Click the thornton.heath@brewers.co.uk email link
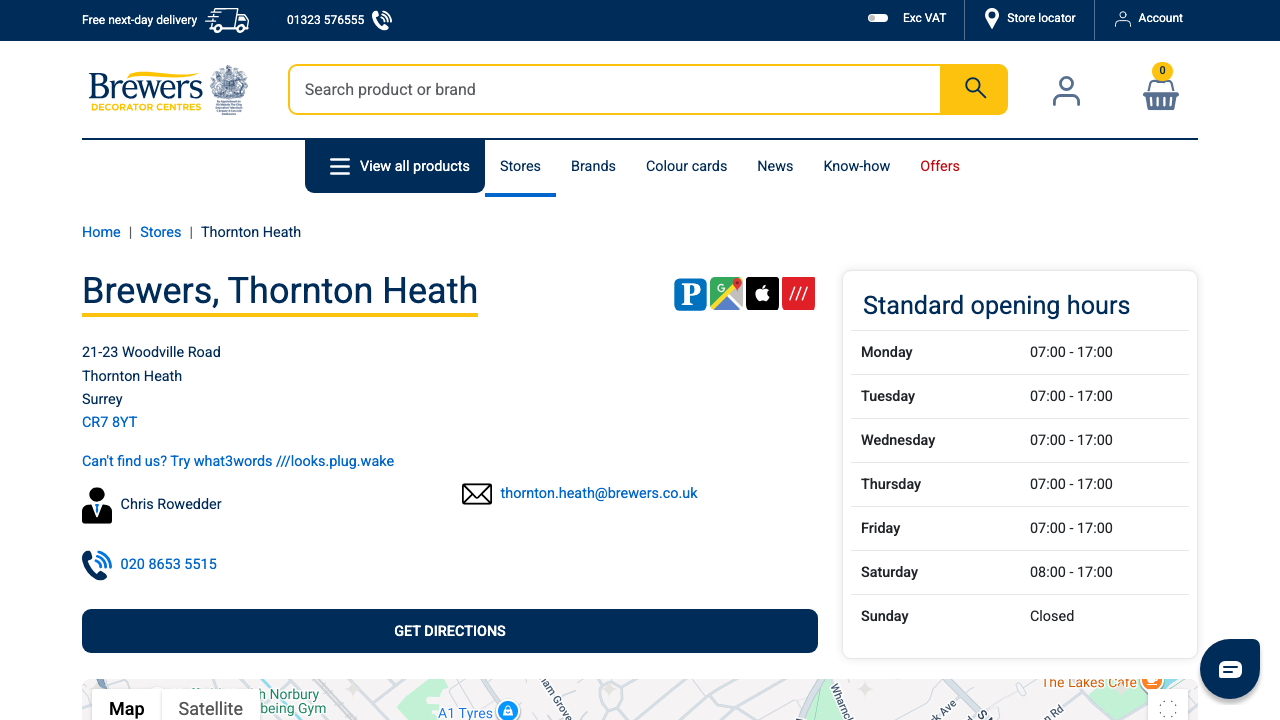Screen dimensions: 1280x720 (598, 493)
